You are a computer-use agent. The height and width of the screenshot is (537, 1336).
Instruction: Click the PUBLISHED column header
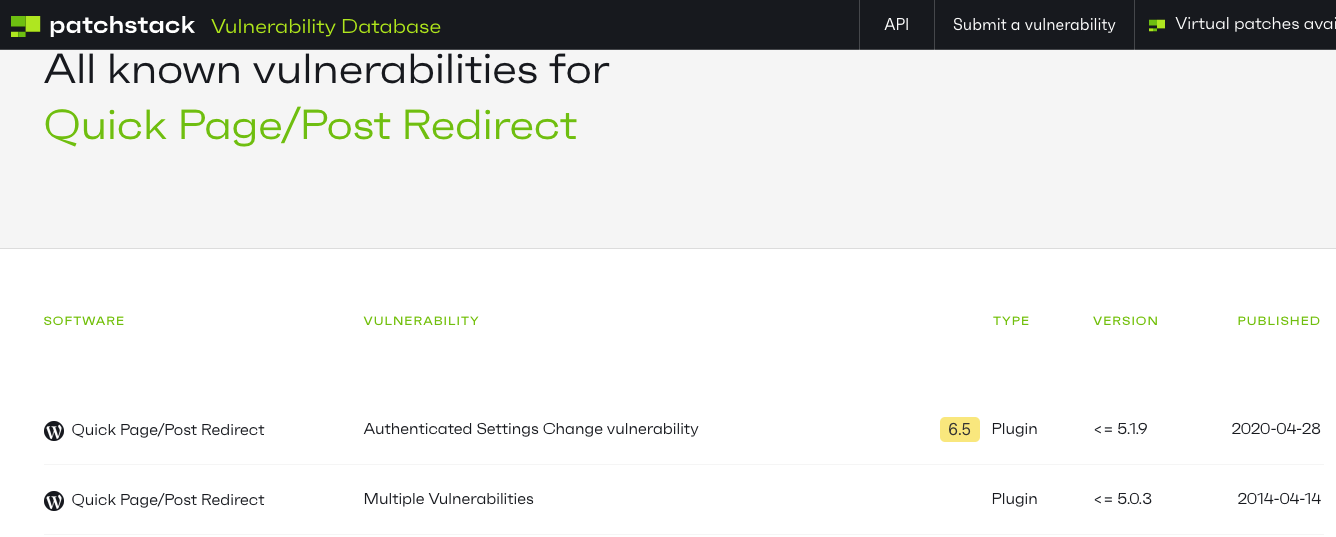1279,321
